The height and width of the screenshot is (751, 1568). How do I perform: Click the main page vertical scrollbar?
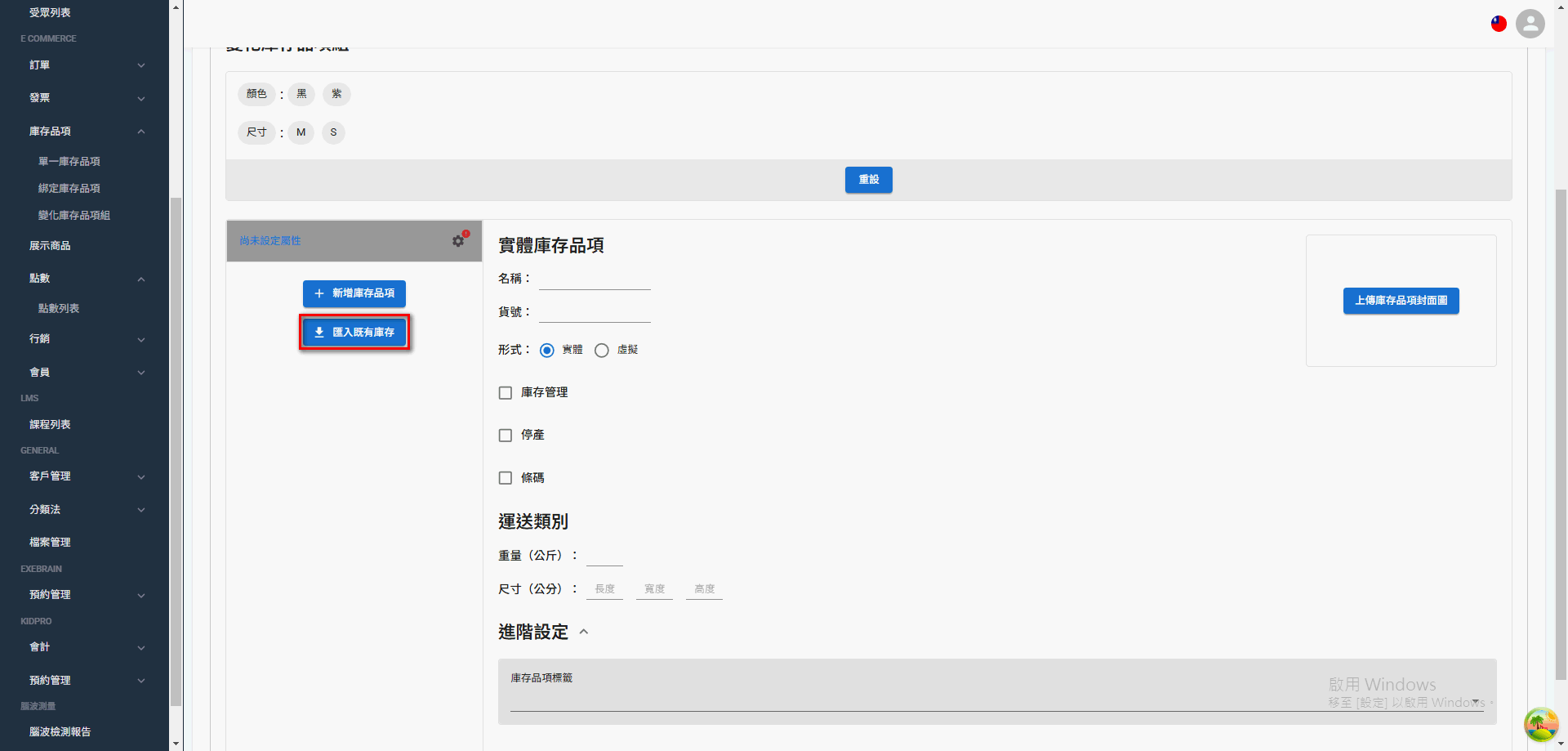[1561, 433]
